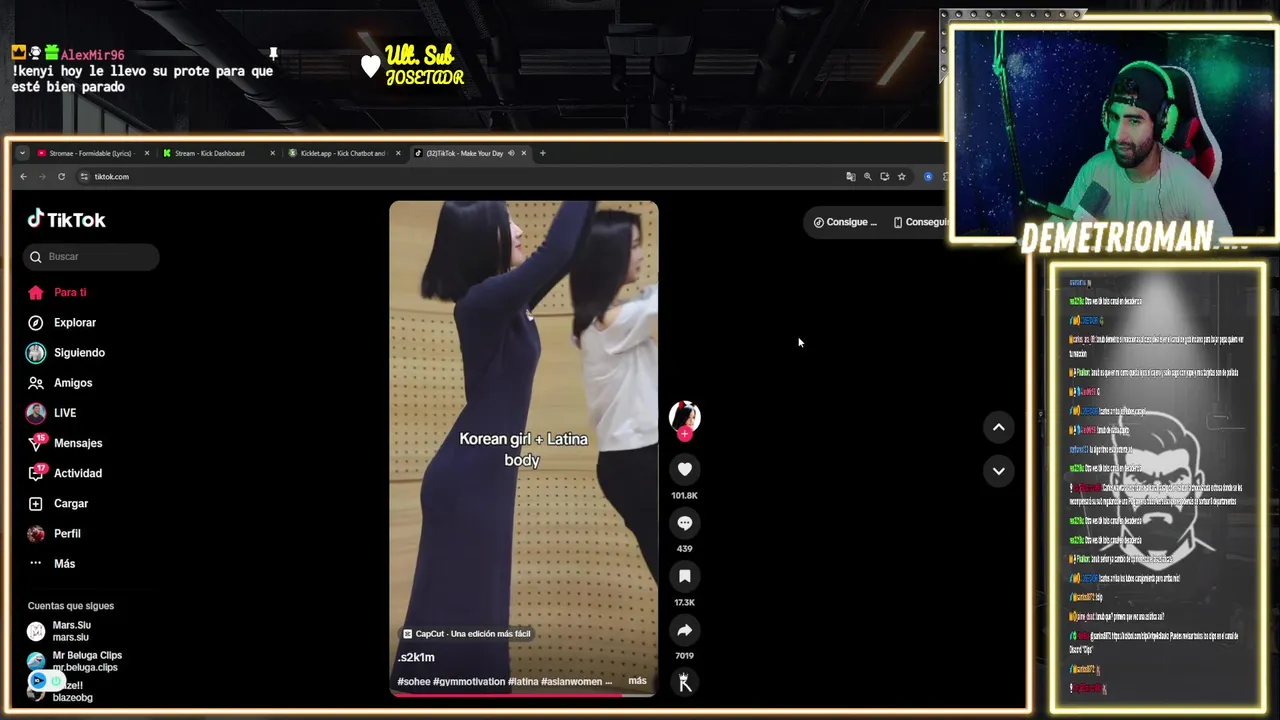This screenshot has height=720, width=1280.
Task: Reload the page
Action: (61, 177)
